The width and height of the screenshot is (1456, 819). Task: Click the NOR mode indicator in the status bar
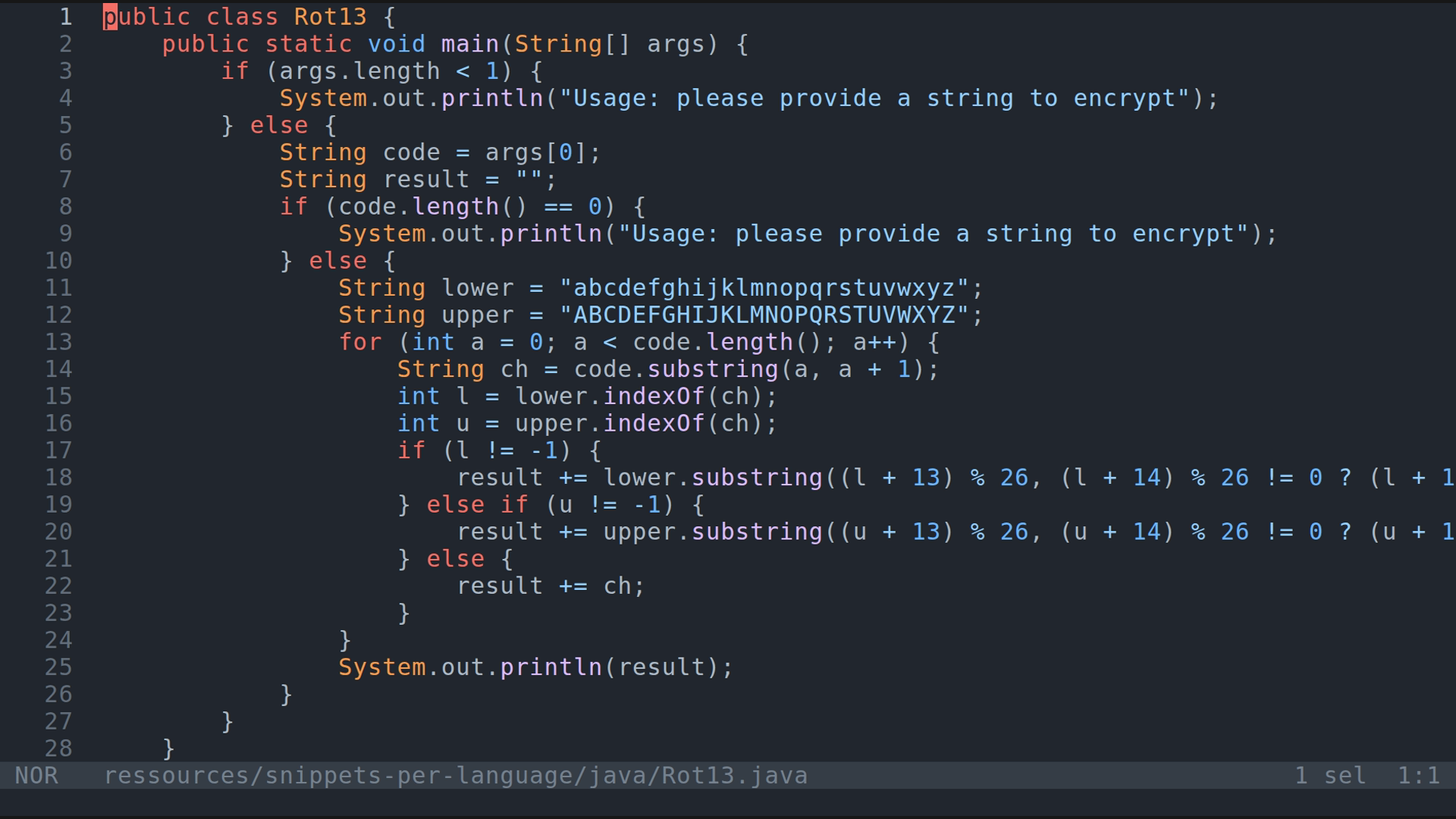(35, 775)
